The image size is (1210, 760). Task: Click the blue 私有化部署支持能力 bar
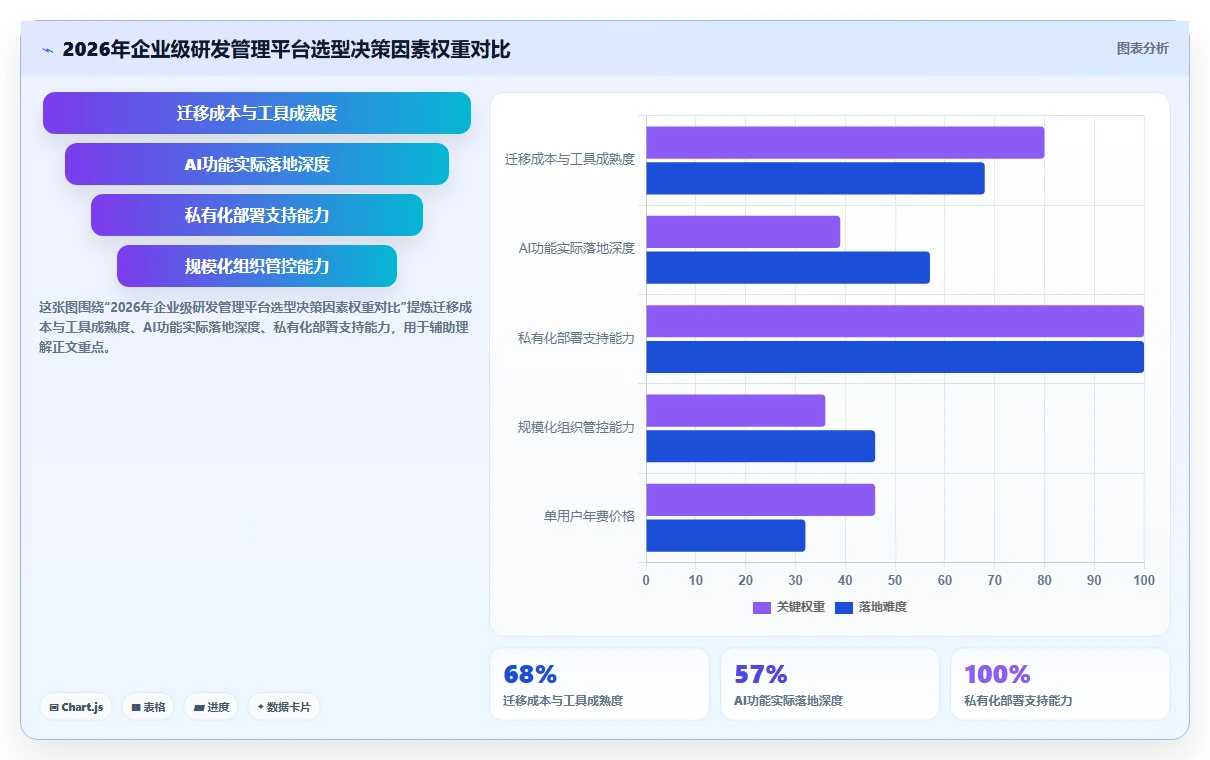[x=895, y=357]
